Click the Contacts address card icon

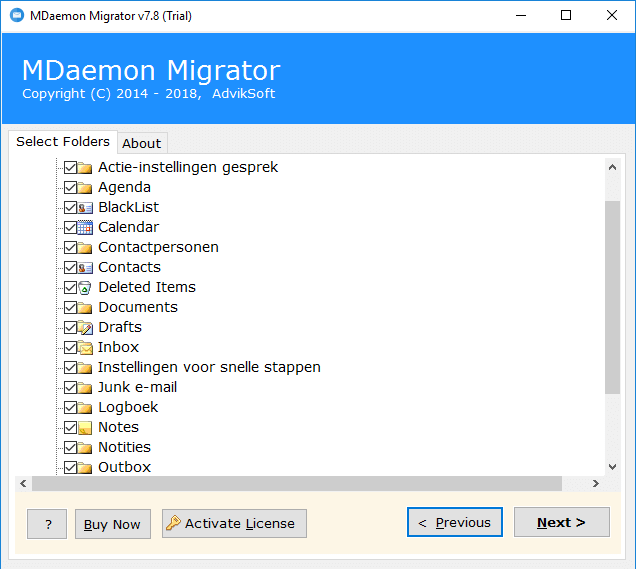[x=85, y=268]
